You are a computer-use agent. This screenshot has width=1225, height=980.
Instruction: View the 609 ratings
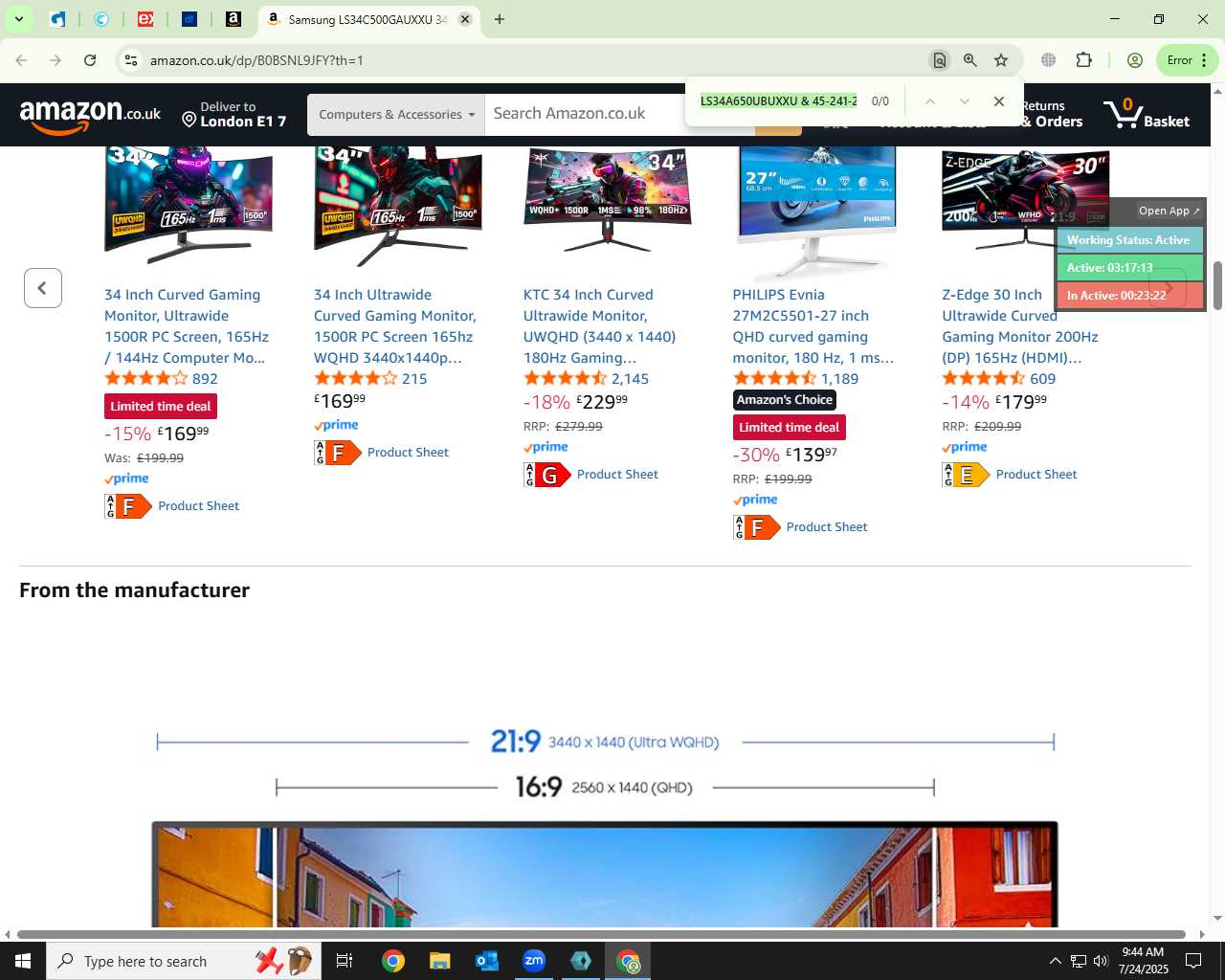point(1043,379)
